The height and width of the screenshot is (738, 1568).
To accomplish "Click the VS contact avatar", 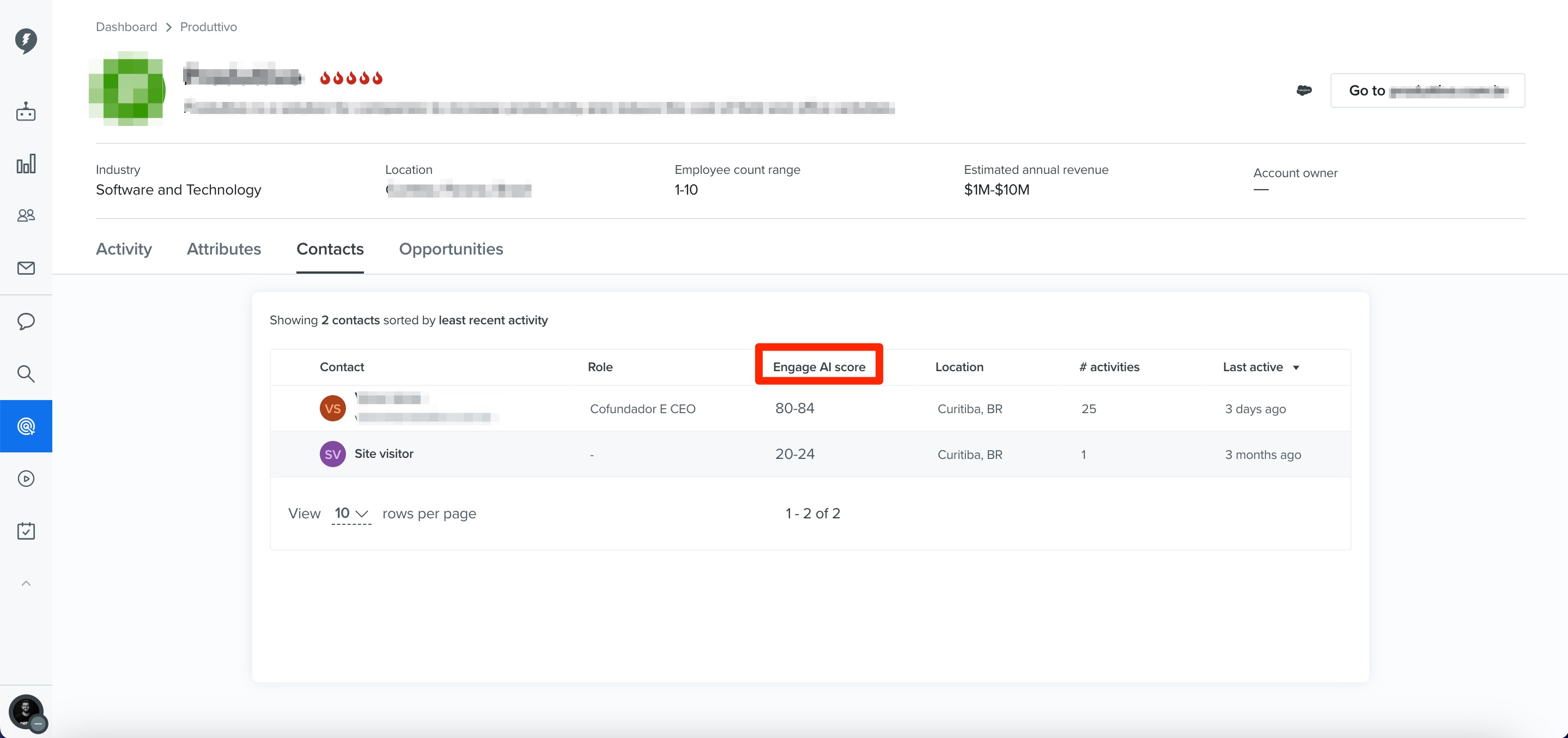I will click(x=332, y=409).
